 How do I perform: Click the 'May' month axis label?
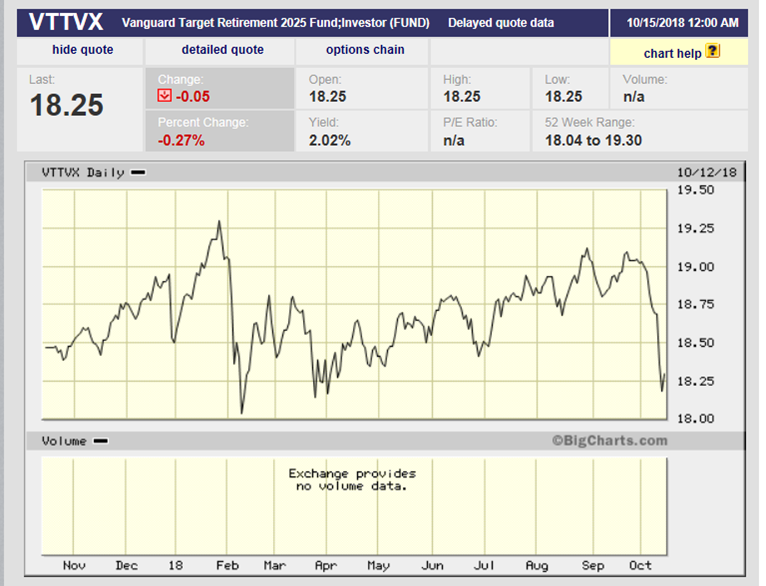379,565
